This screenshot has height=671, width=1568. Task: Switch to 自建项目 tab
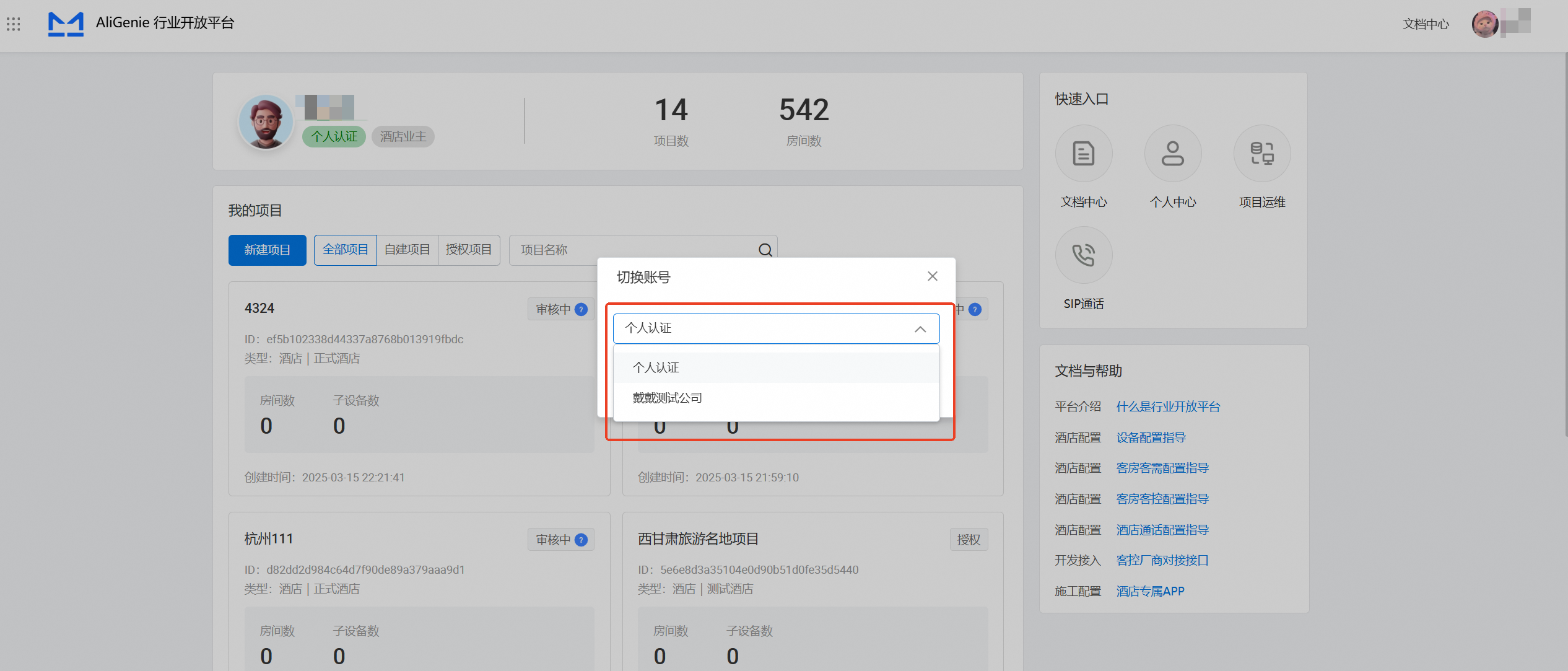[x=407, y=250]
